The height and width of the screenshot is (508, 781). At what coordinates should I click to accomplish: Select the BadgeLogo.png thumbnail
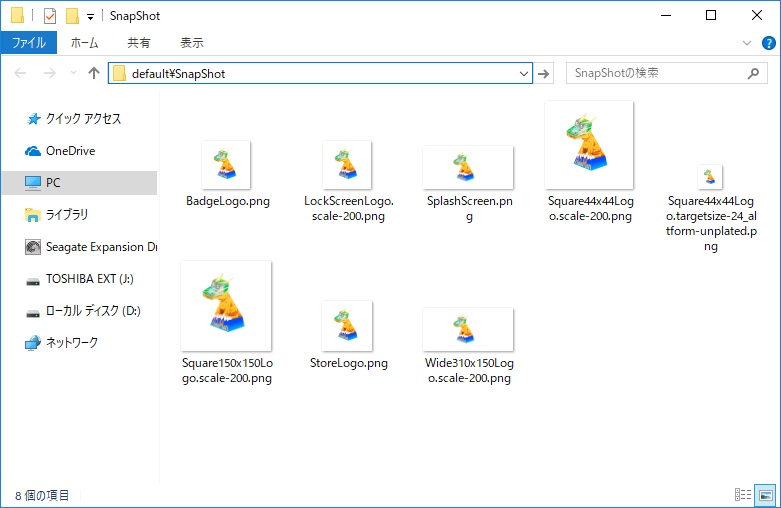tap(226, 165)
